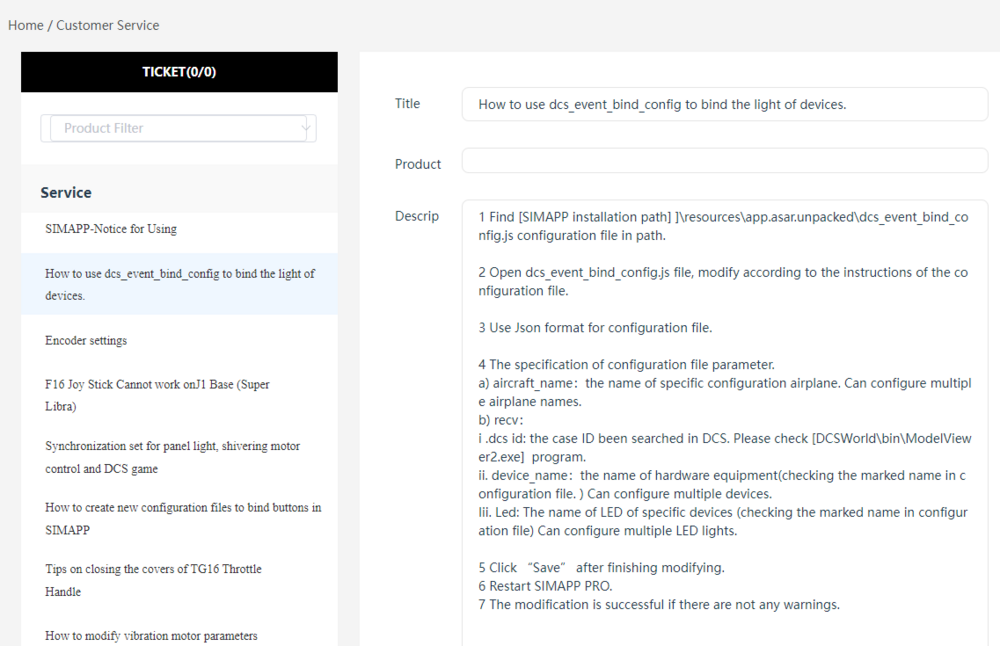Click into the Product Filter box

[170, 128]
